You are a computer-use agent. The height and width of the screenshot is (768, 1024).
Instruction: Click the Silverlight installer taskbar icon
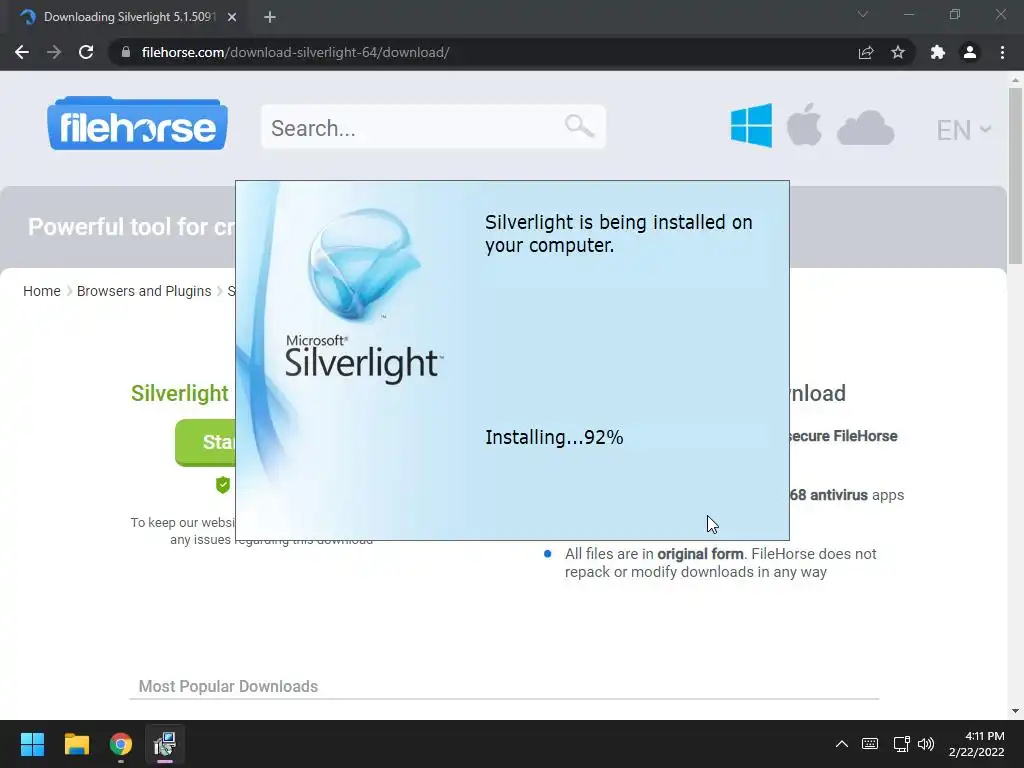[x=165, y=744]
